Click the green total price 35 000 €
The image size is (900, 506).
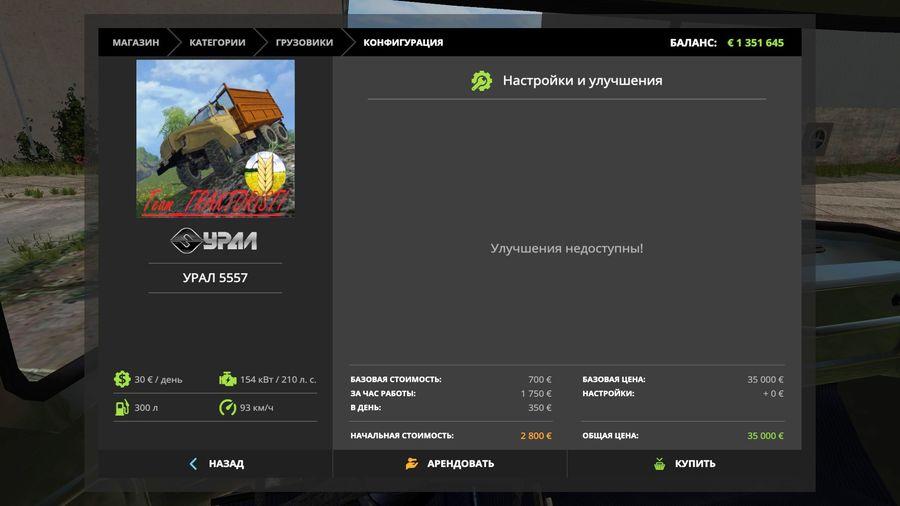click(765, 436)
